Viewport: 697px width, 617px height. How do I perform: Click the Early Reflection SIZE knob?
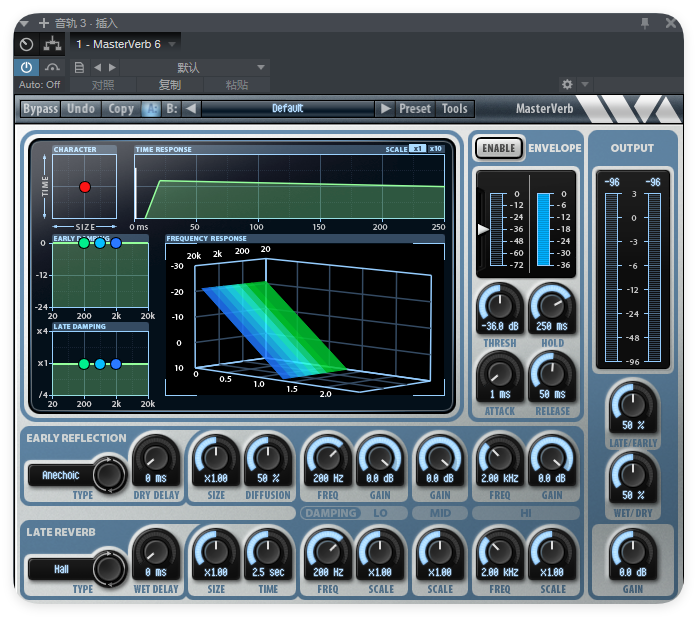(216, 458)
